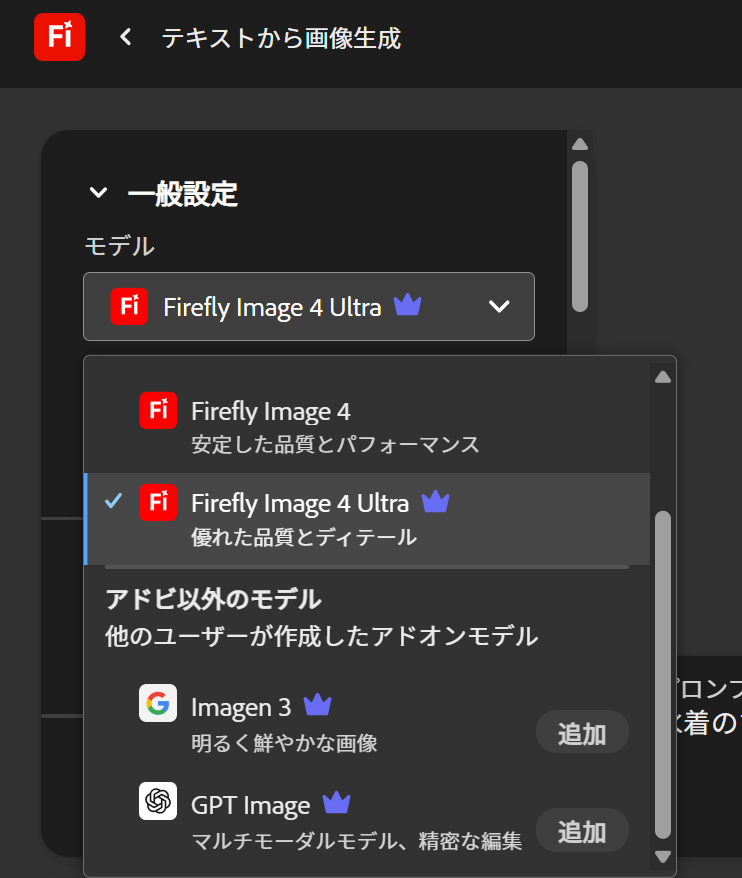Viewport: 742px width, 878px height.
Task: Collapse the 一般設定 section chevron
Action: point(99,193)
